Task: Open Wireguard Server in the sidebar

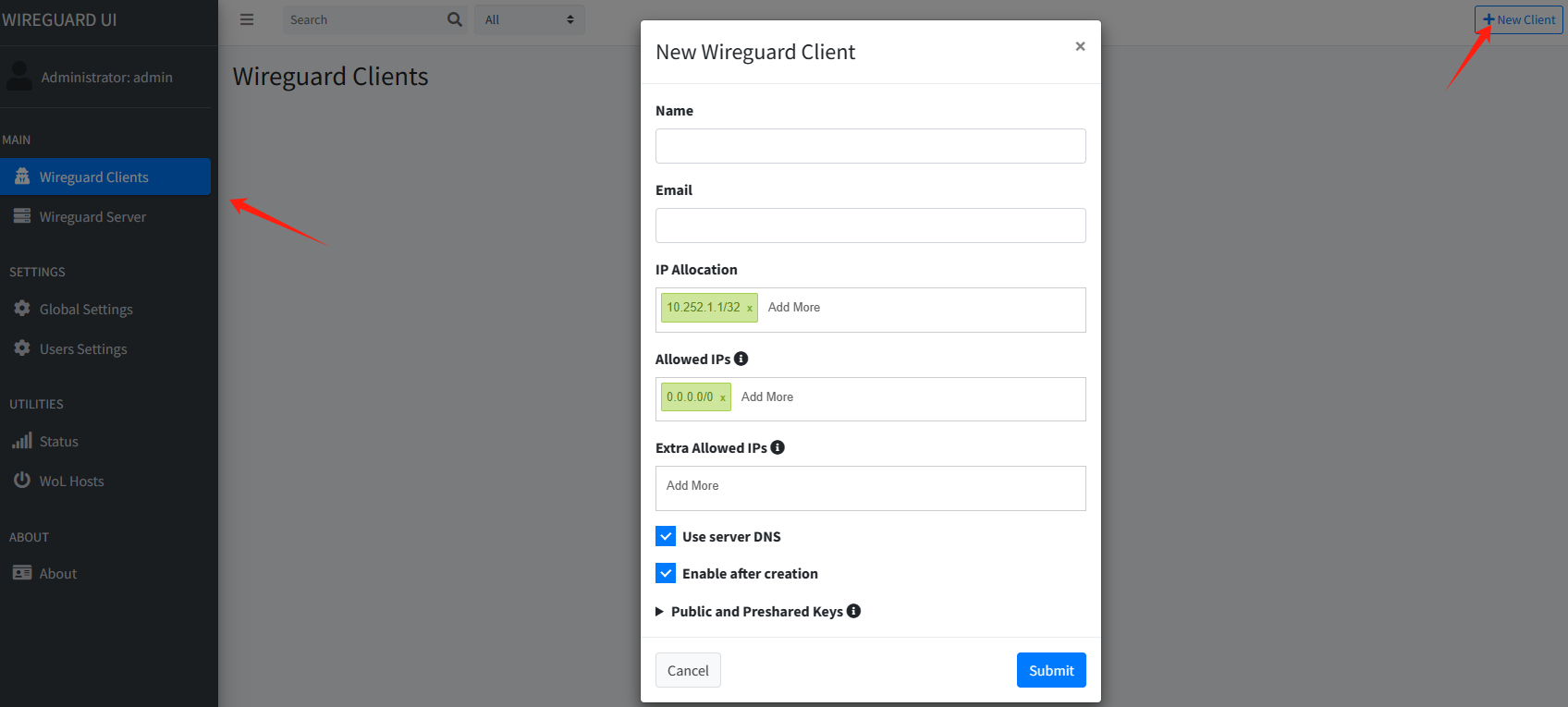Action: (92, 217)
